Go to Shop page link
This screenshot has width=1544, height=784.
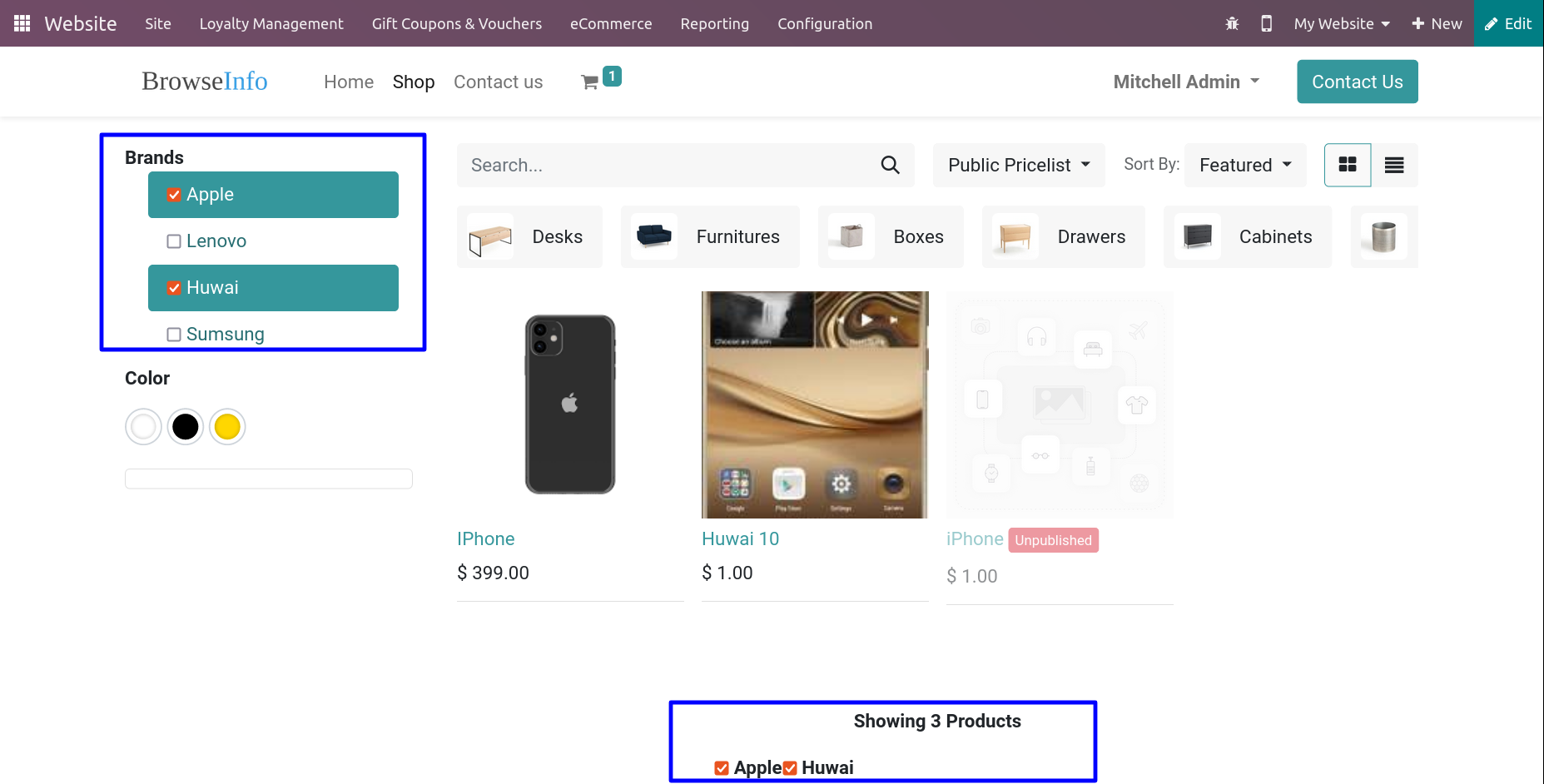414,82
